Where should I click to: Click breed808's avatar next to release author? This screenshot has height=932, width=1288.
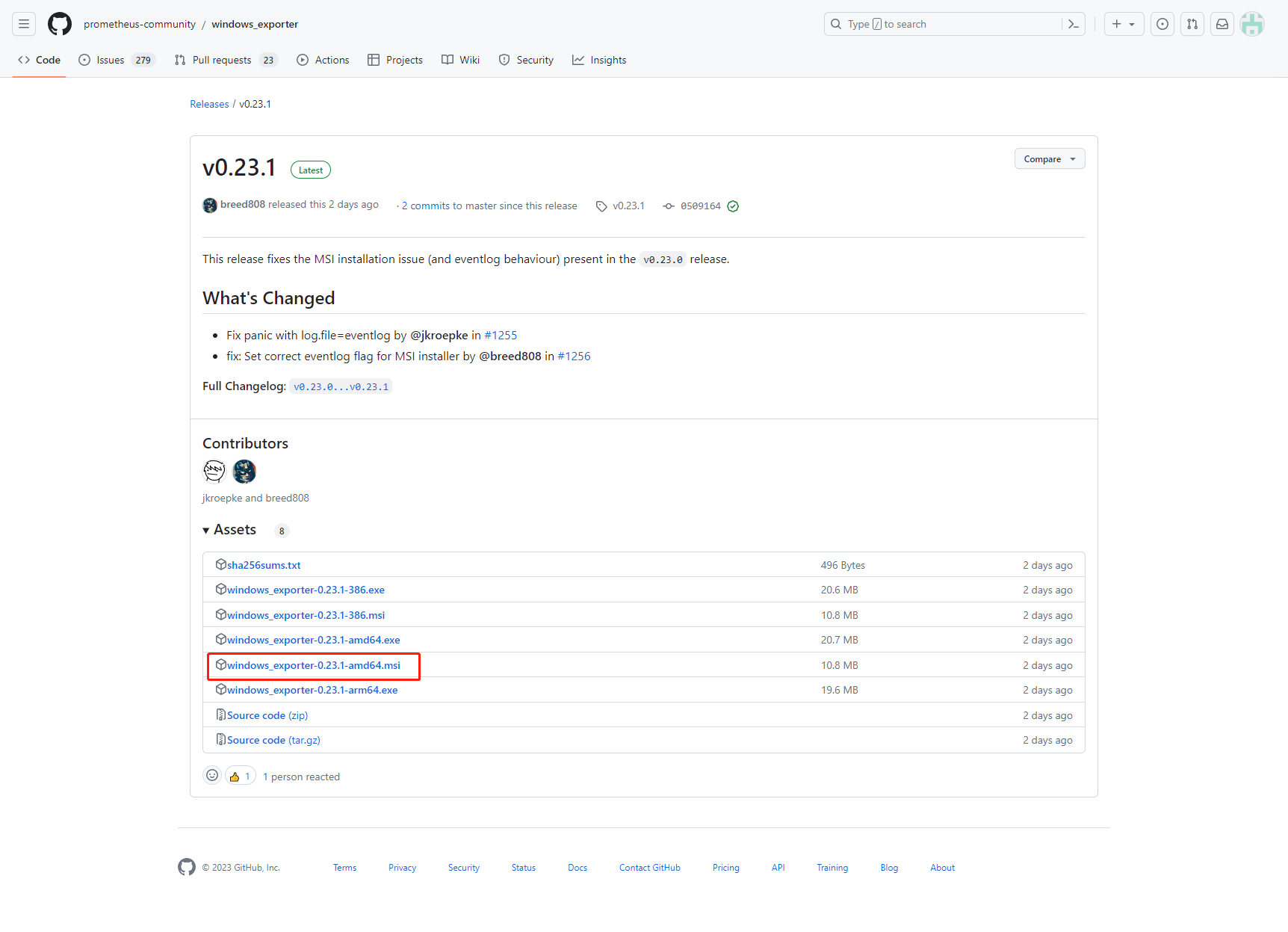[210, 206]
